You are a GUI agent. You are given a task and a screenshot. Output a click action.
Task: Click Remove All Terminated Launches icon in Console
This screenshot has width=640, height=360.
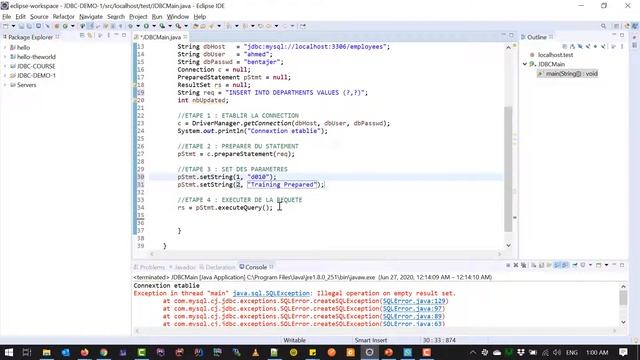(x=524, y=265)
